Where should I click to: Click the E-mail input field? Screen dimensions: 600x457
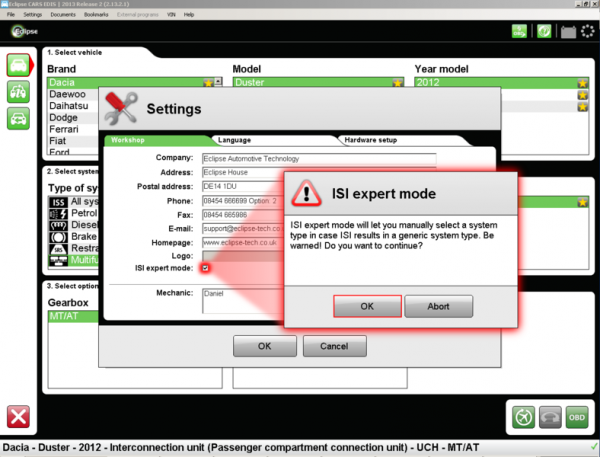pyautogui.click(x=243, y=228)
